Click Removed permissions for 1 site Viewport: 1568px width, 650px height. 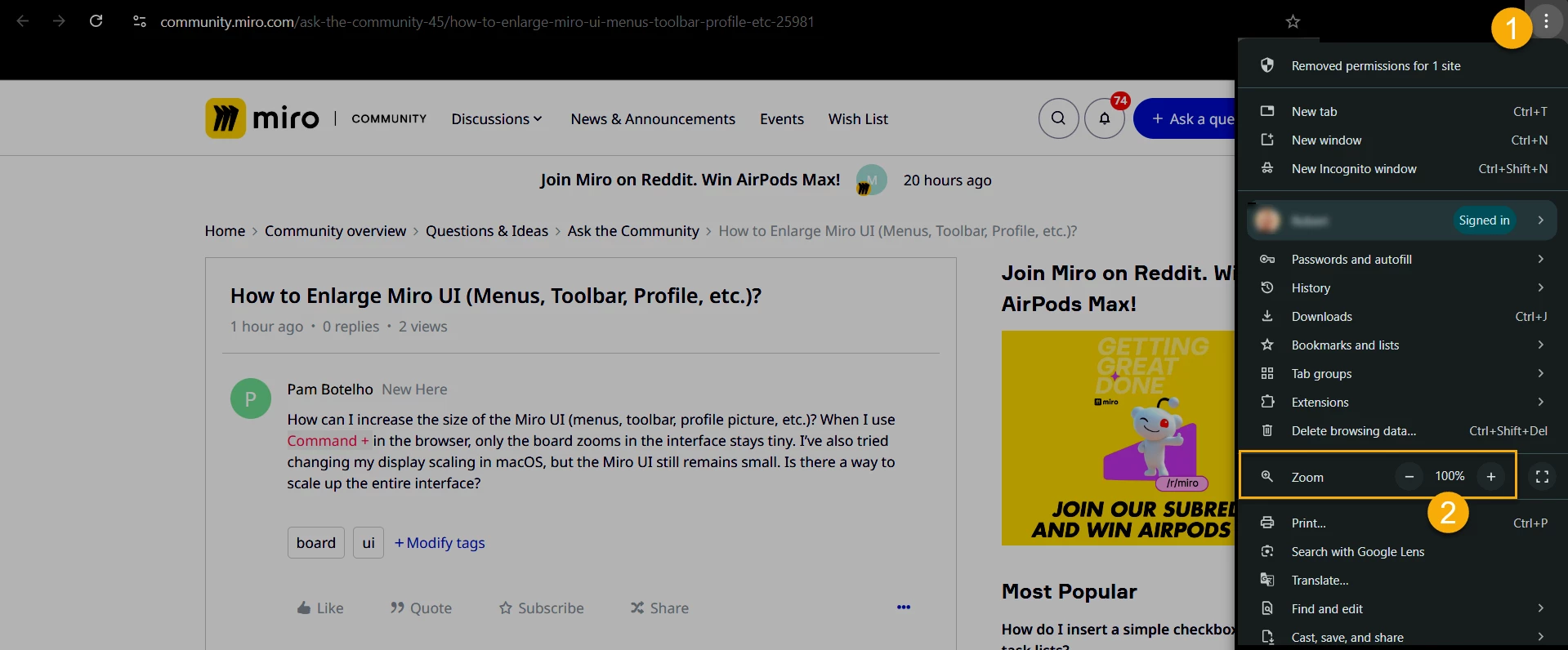[x=1402, y=65]
